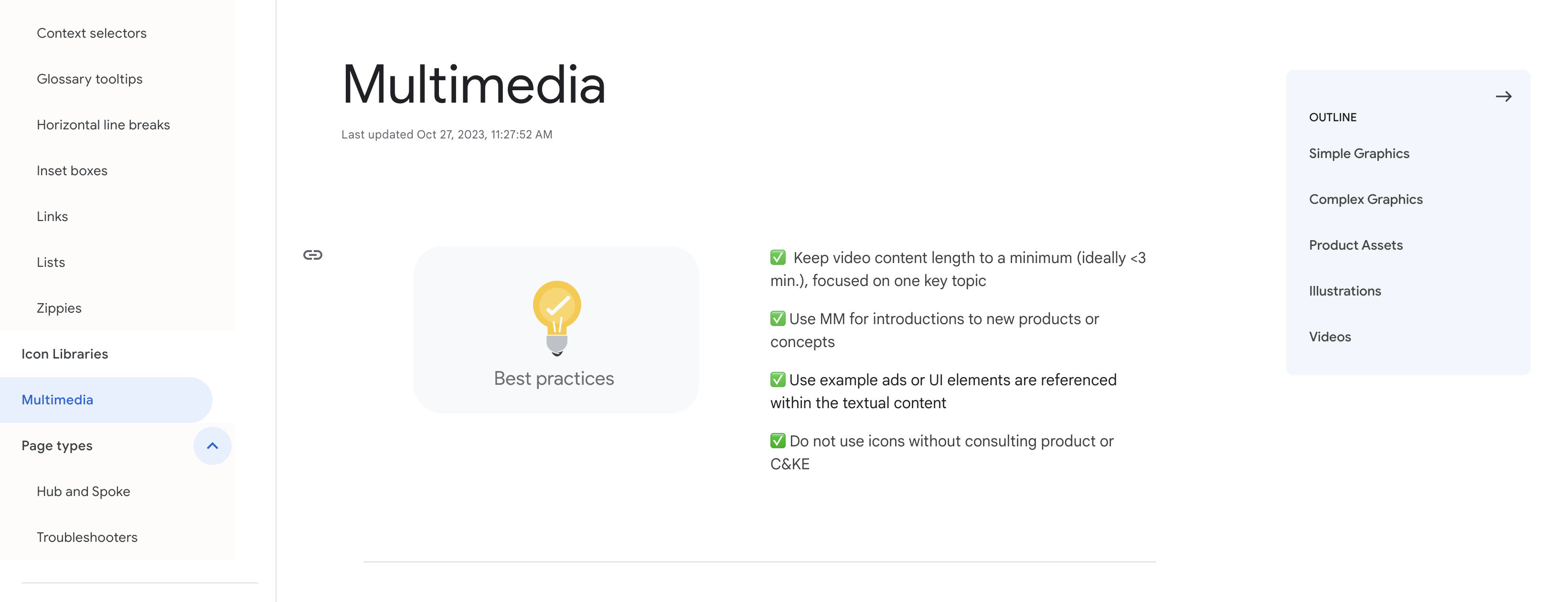Click the green checkmark beside Do not use icons
The image size is (1568, 602).
tap(778, 441)
